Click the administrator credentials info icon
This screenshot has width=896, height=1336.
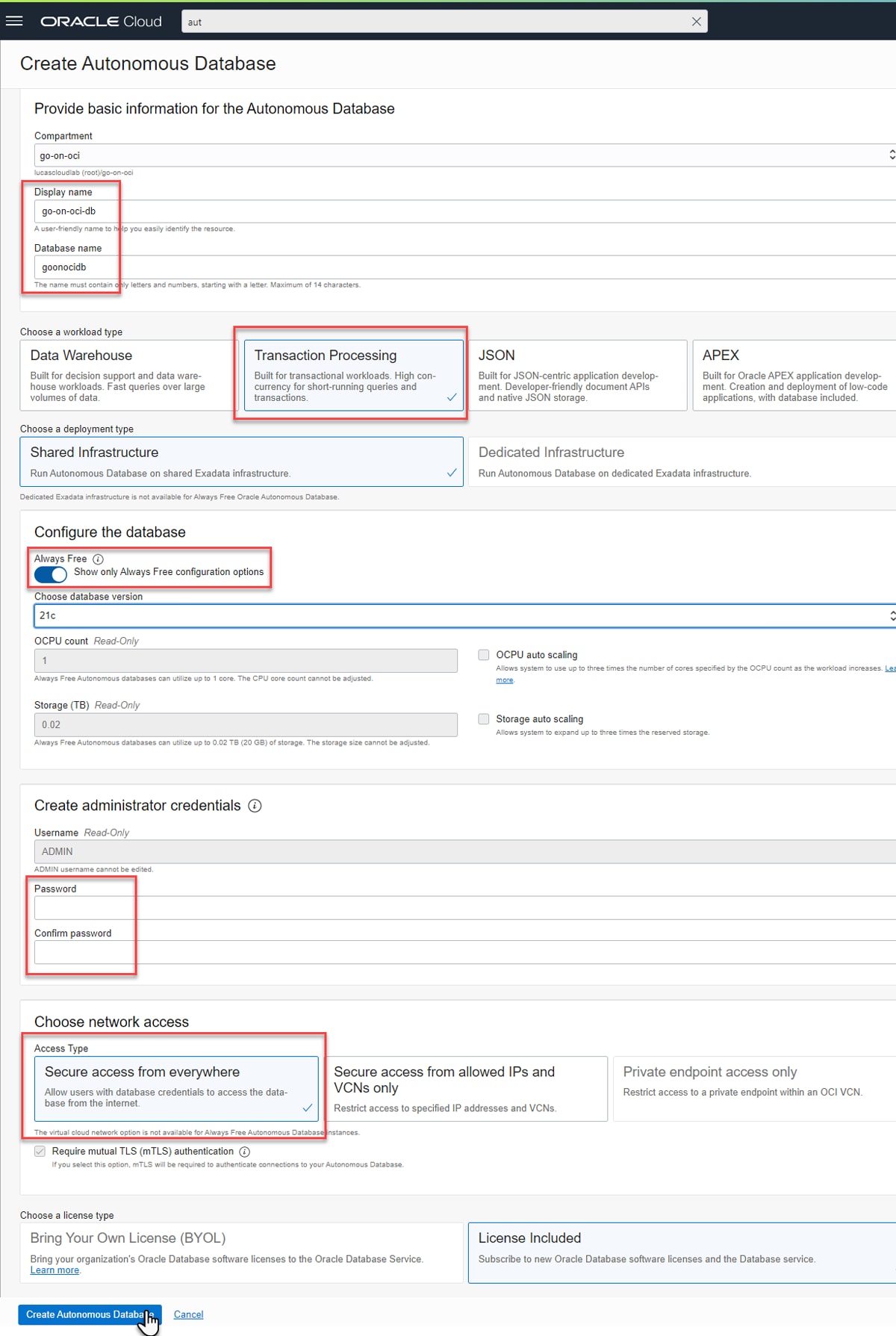255,806
